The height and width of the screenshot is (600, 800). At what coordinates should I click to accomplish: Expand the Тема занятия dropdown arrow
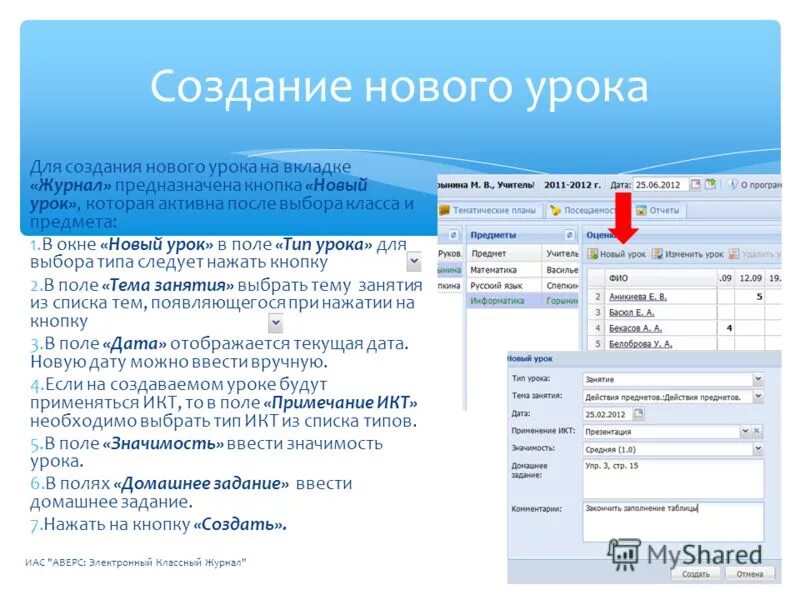tap(758, 396)
